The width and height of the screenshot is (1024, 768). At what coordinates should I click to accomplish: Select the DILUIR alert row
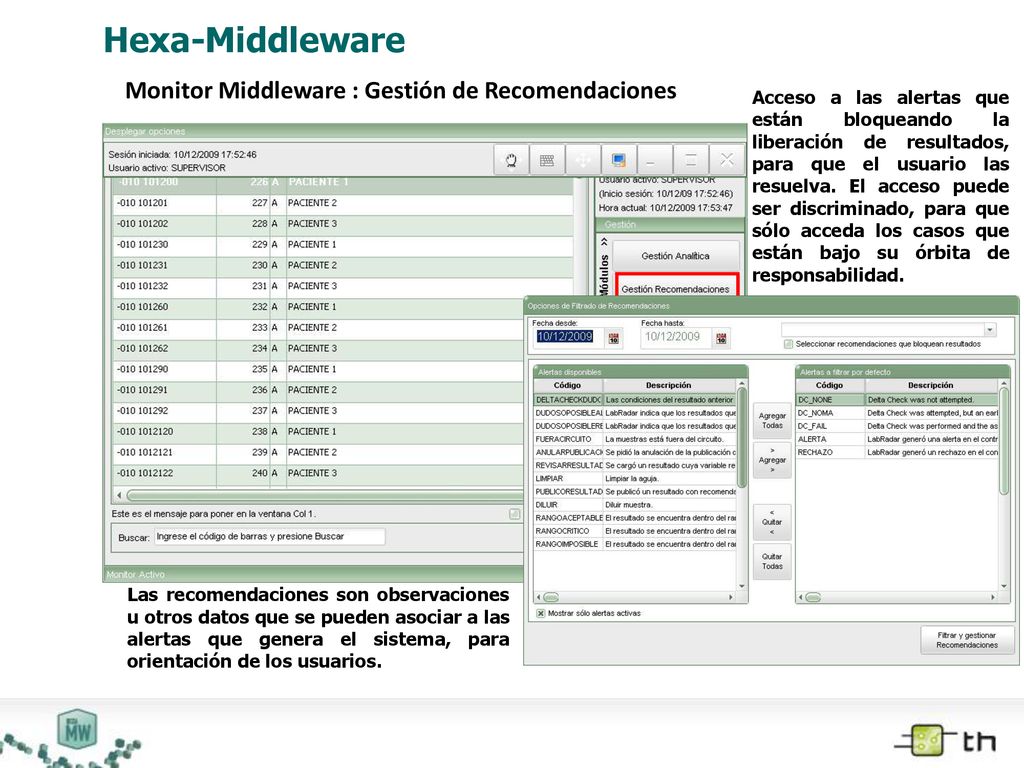[635, 504]
